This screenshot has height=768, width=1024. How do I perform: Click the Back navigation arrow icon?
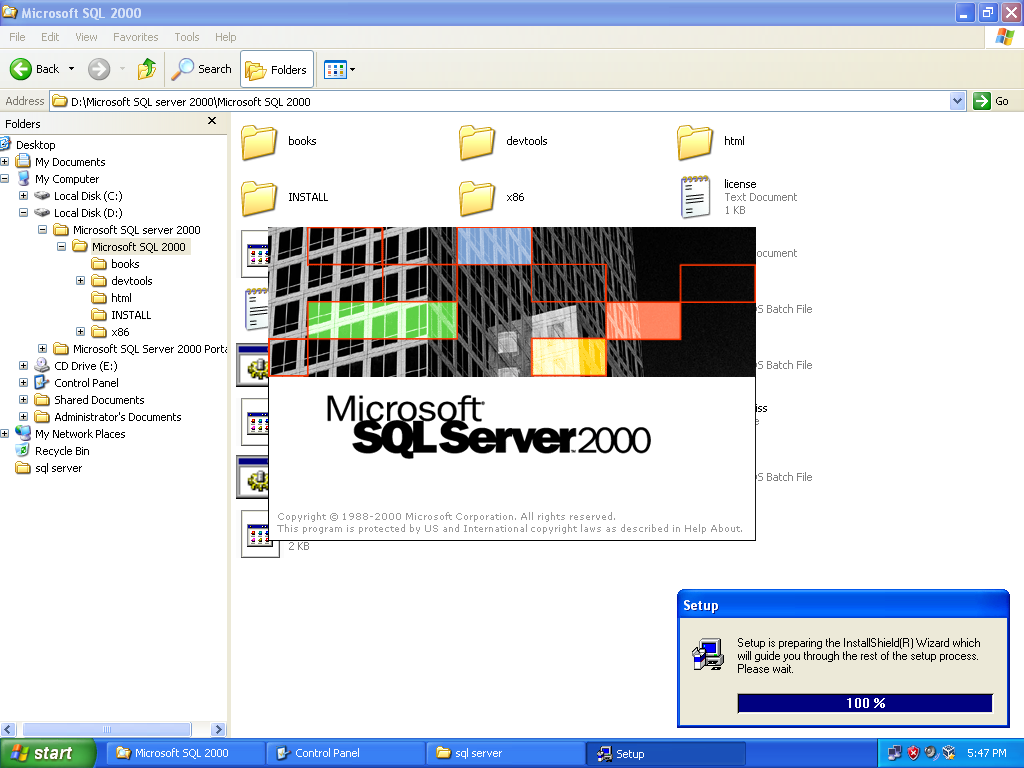[x=22, y=69]
